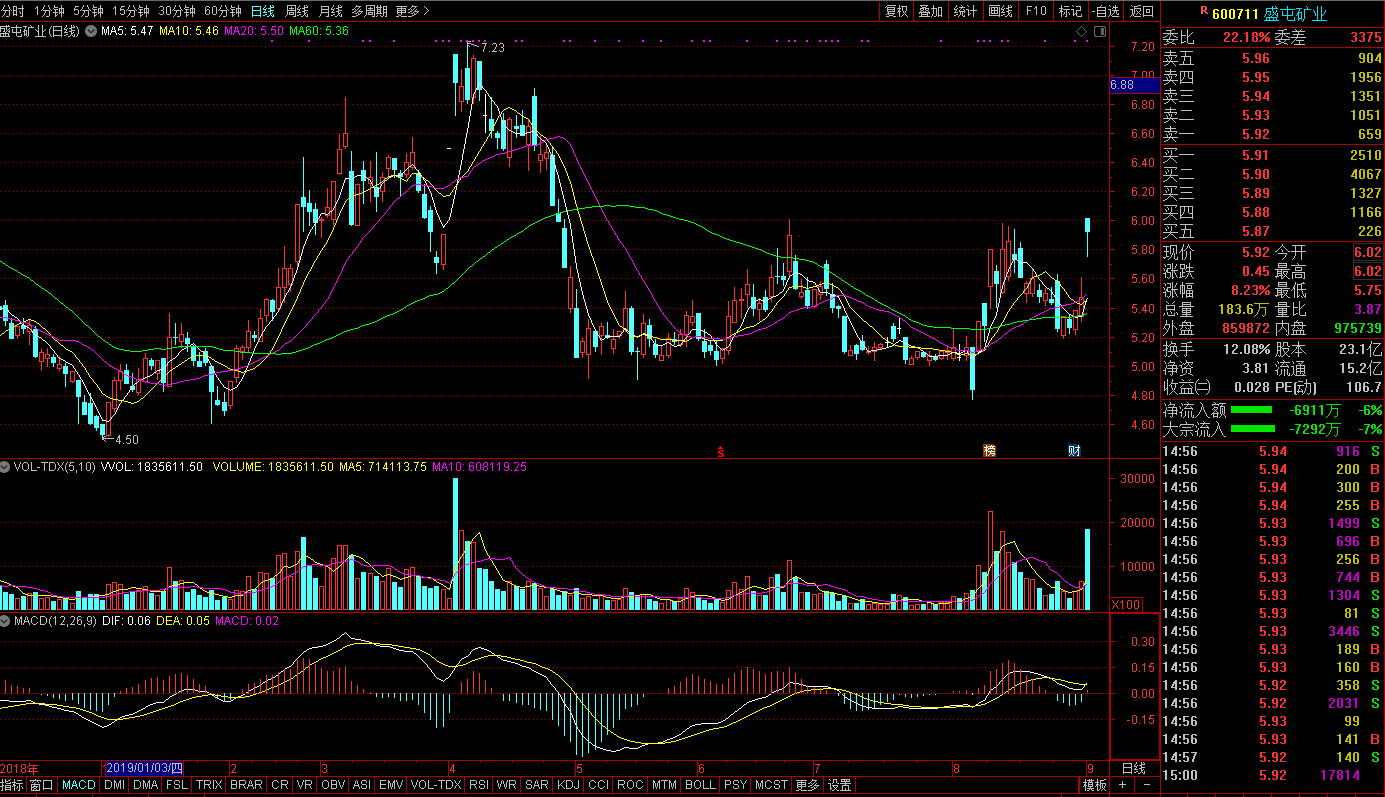Click the 财 marker icon on the chart
This screenshot has width=1385, height=797.
click(1074, 451)
